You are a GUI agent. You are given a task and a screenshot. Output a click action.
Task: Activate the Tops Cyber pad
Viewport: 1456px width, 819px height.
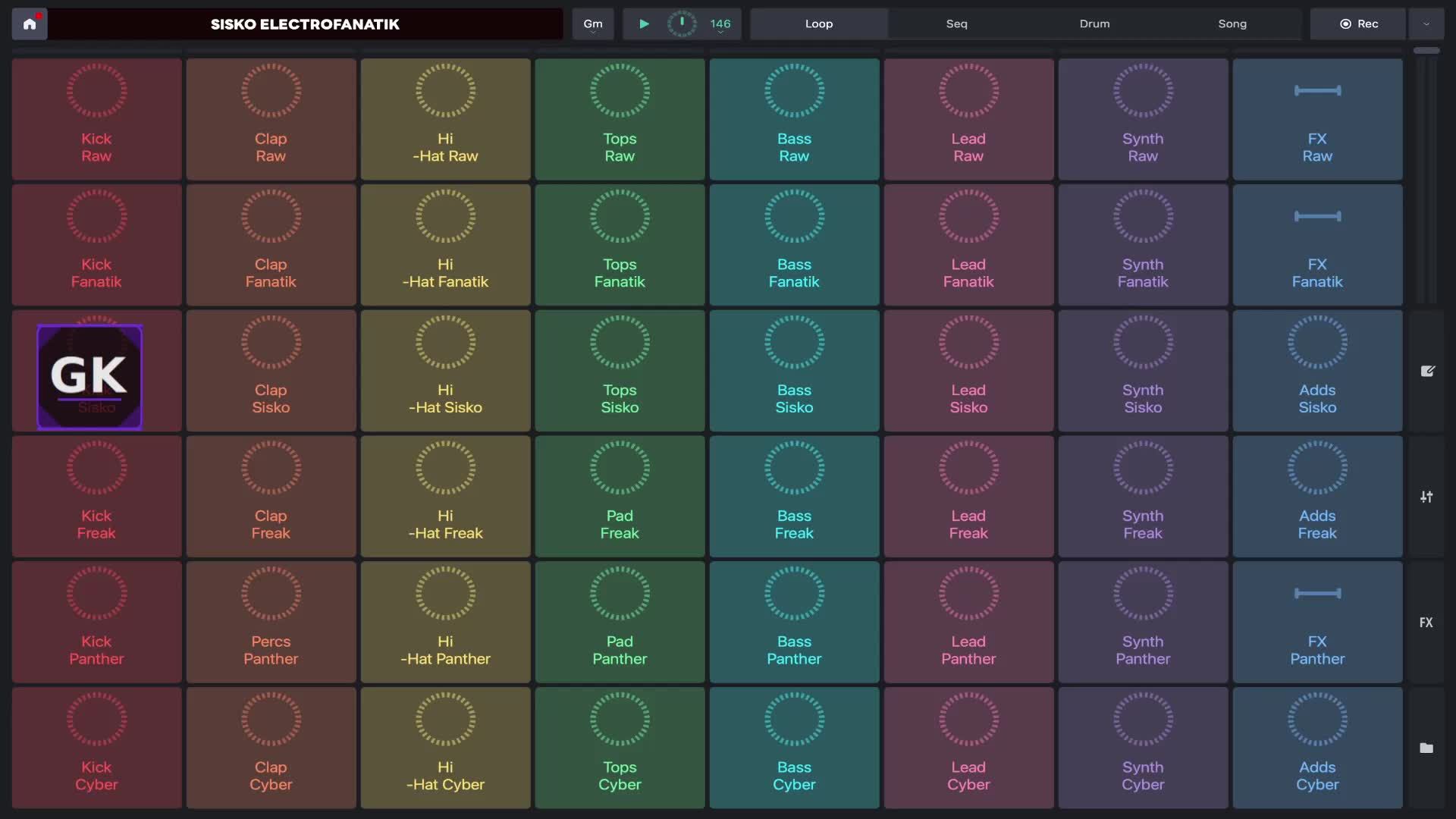[x=620, y=748]
